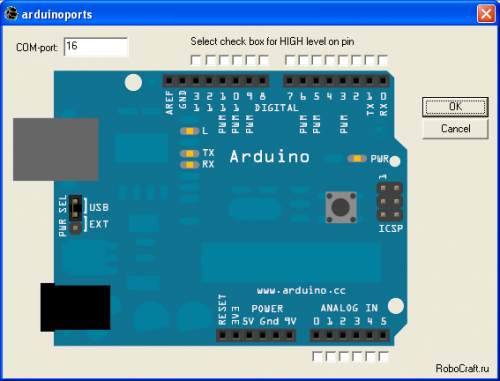Click the RoboCraft.ru text
Image resolution: width=500 pixels, height=381 pixels.
(x=462, y=368)
